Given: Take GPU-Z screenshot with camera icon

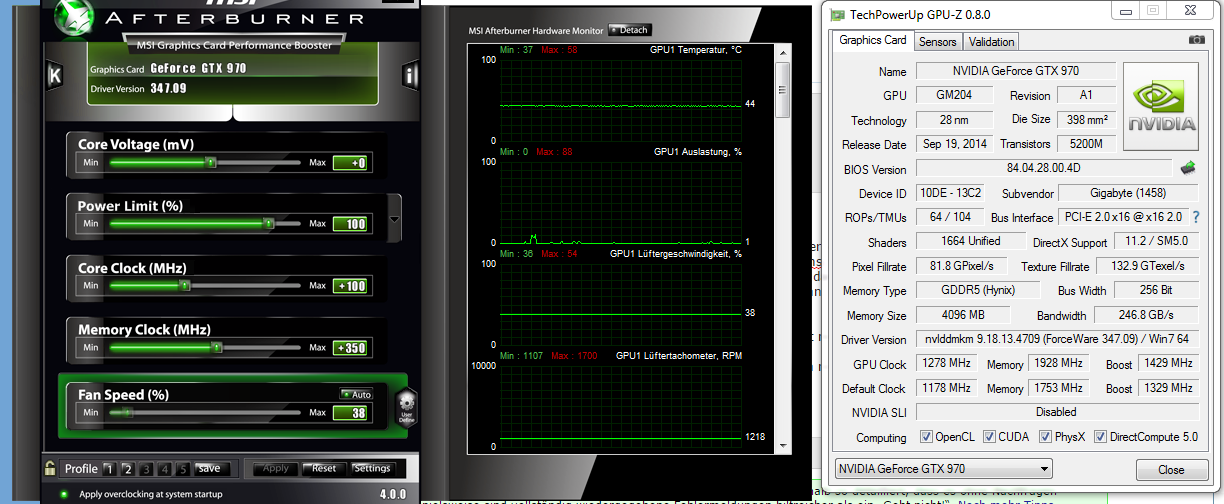Looking at the screenshot, I should coord(1196,40).
